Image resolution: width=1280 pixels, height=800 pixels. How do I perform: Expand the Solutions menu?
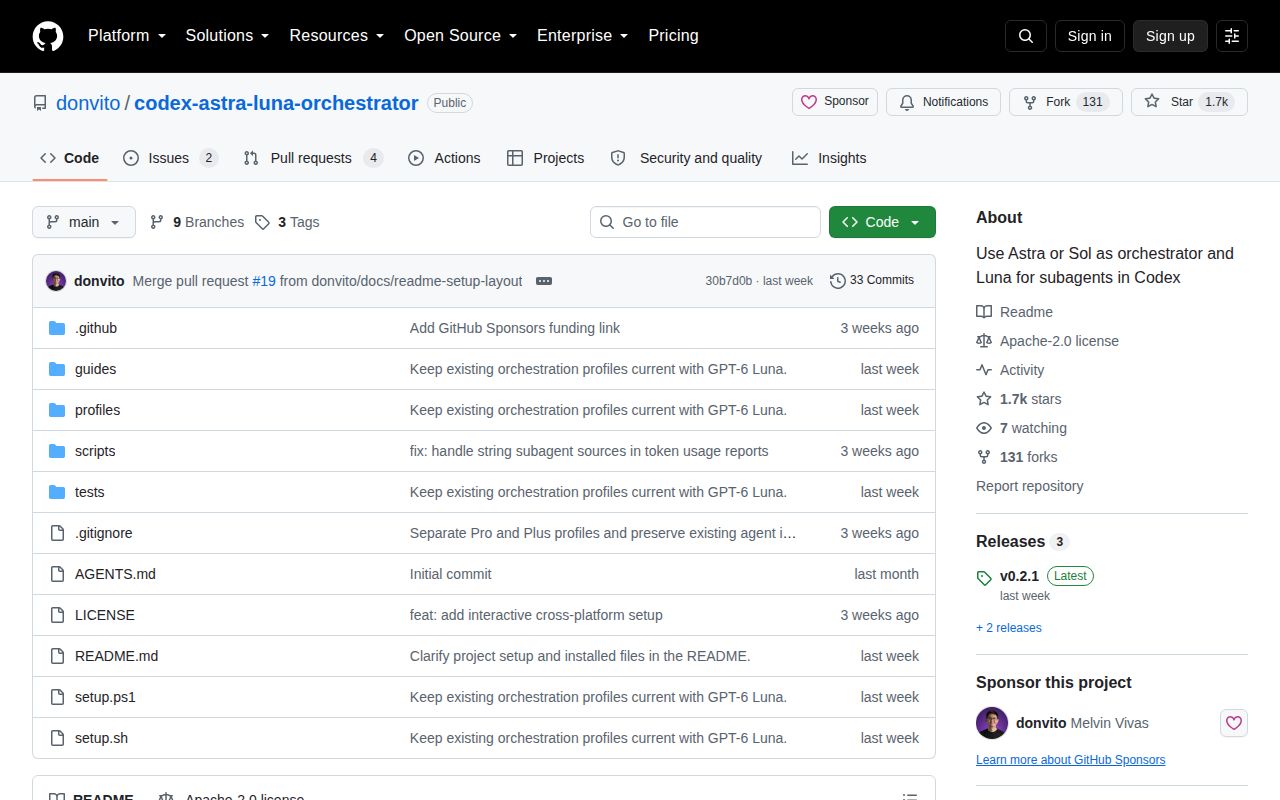click(x=227, y=35)
